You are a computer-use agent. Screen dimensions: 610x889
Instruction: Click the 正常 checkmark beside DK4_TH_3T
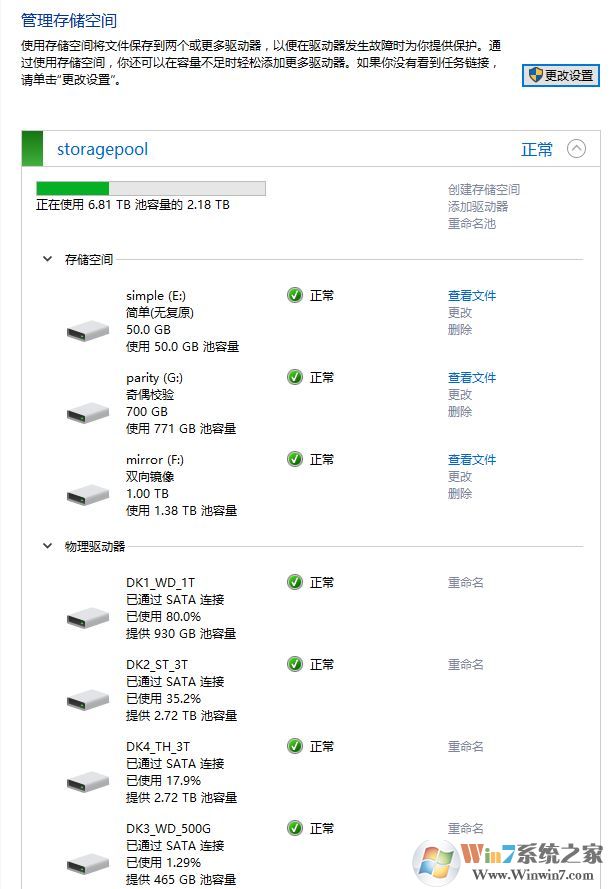(x=294, y=746)
